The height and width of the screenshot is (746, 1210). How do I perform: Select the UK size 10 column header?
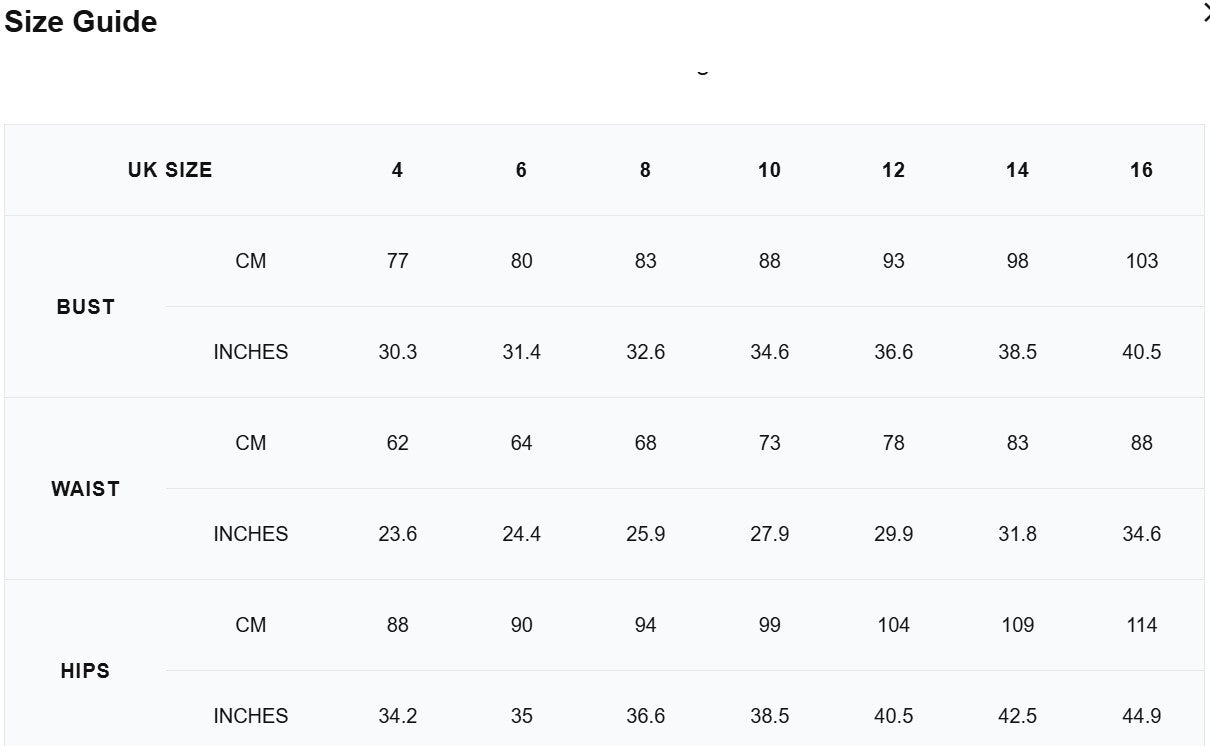[x=769, y=170]
